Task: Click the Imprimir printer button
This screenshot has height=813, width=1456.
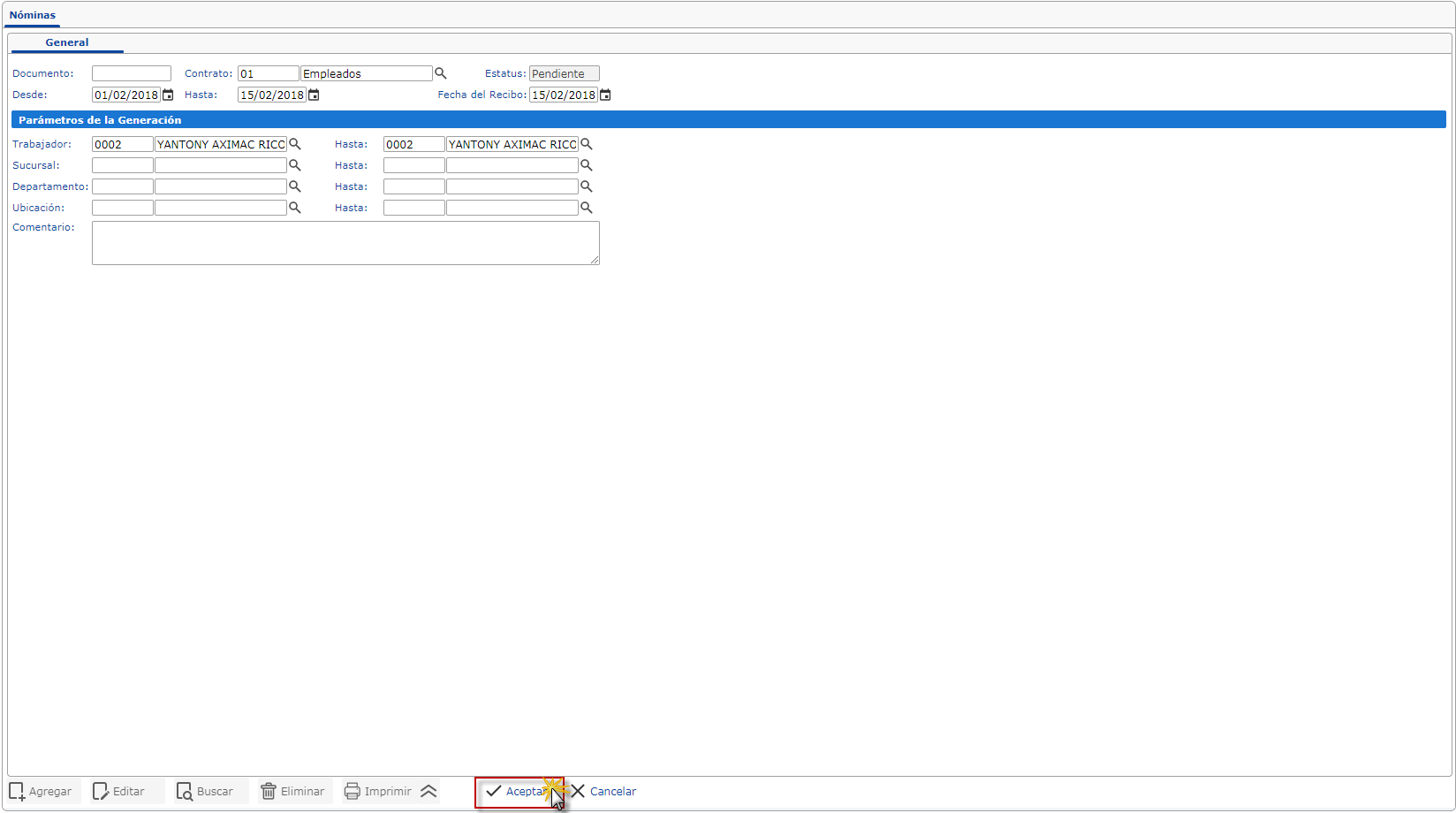Action: [x=378, y=791]
